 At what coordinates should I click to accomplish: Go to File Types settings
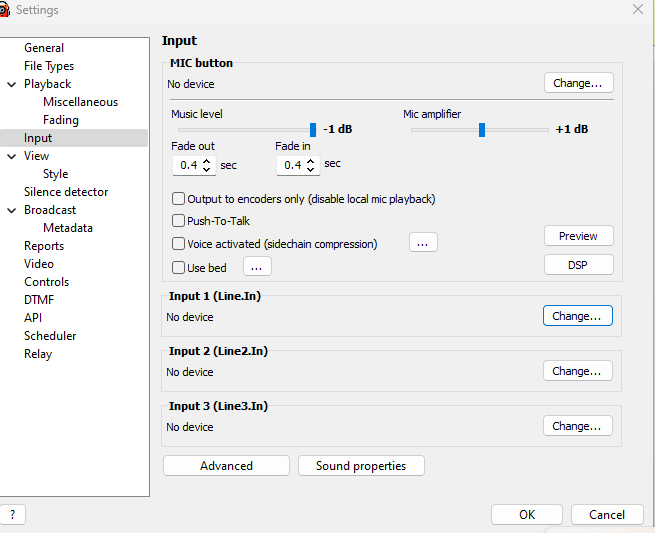coord(49,66)
